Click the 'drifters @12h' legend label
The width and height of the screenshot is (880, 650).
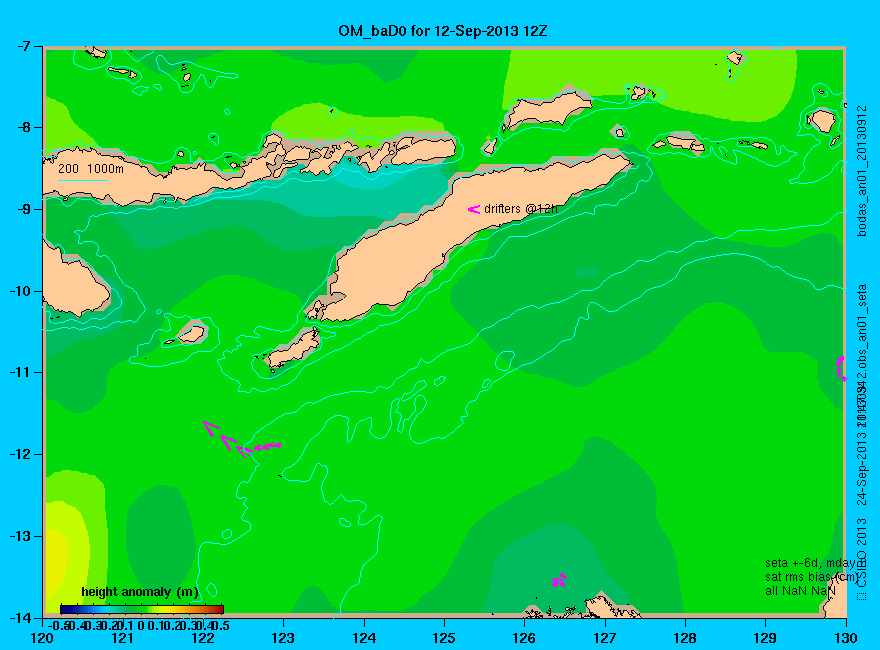(x=521, y=209)
